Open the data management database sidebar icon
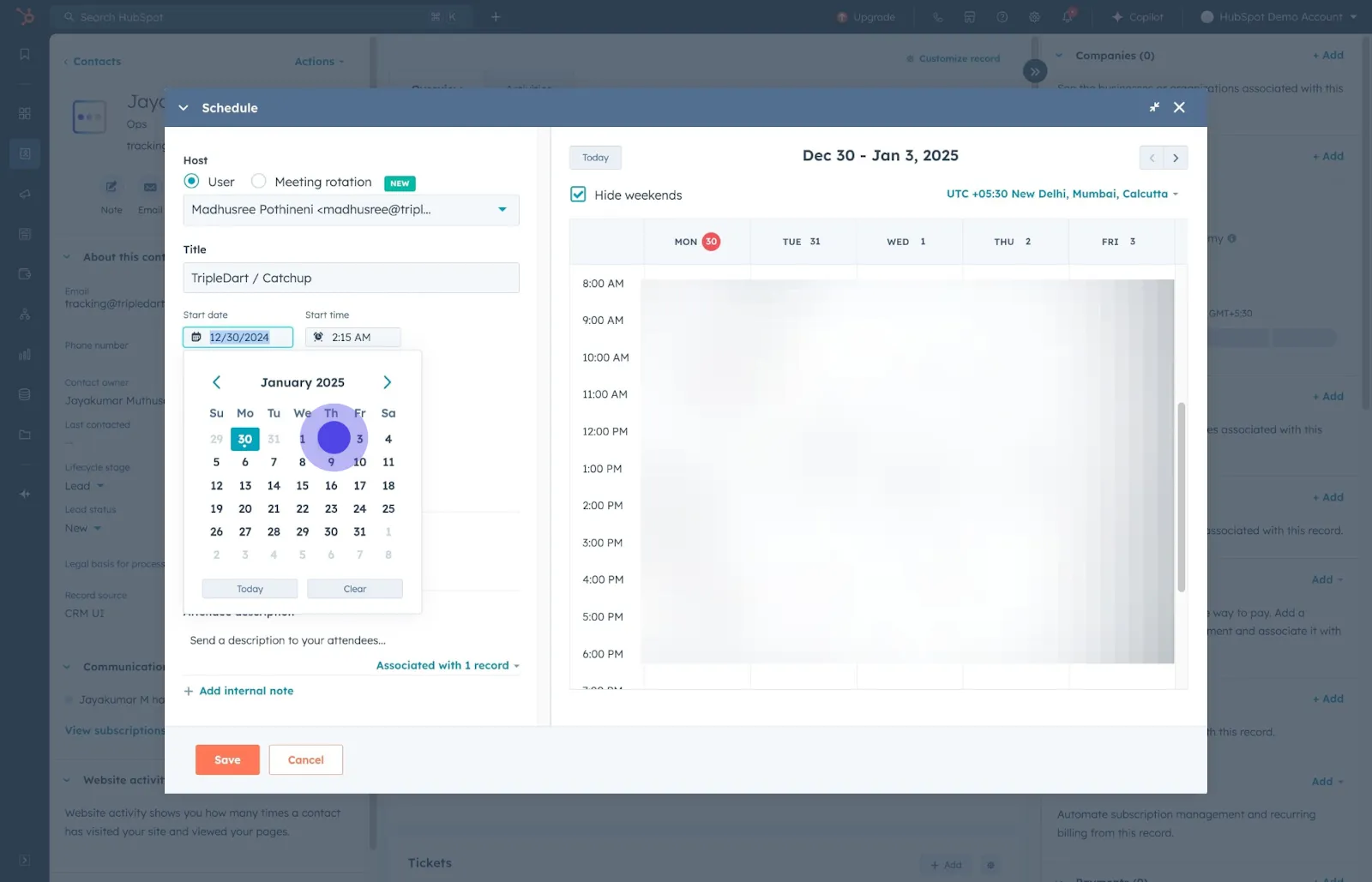The height and width of the screenshot is (882, 1372). 25,394
